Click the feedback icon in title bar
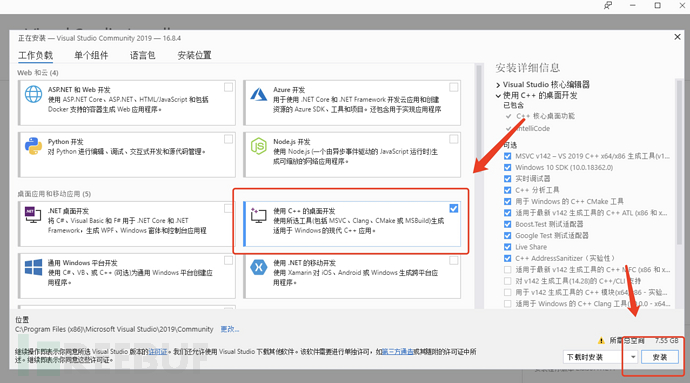Image resolution: width=690 pixels, height=383 pixels. [x=608, y=5]
